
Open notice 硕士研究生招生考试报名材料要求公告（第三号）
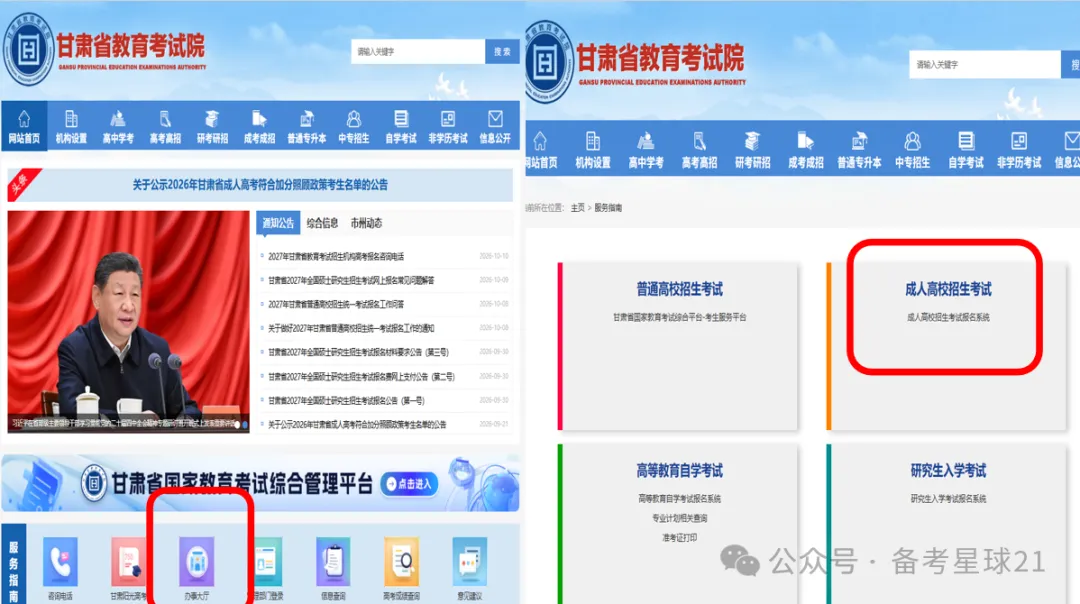pyautogui.click(x=358, y=352)
